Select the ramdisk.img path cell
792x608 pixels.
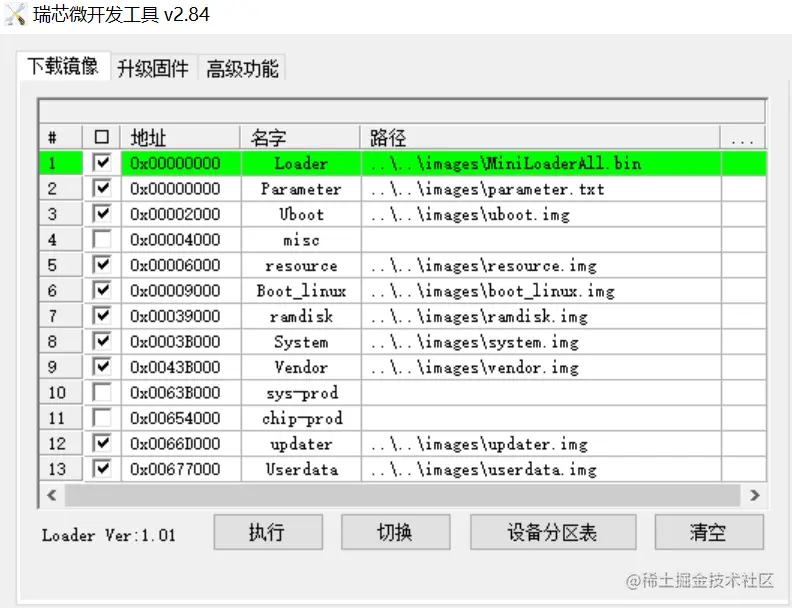click(x=541, y=316)
